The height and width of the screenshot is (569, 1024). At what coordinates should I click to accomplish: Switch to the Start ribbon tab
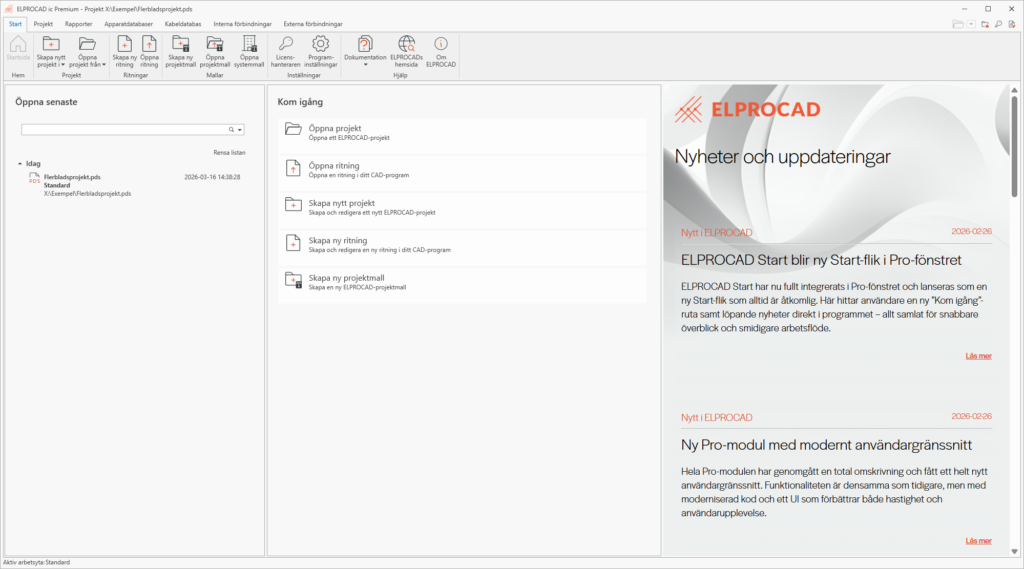[15, 24]
